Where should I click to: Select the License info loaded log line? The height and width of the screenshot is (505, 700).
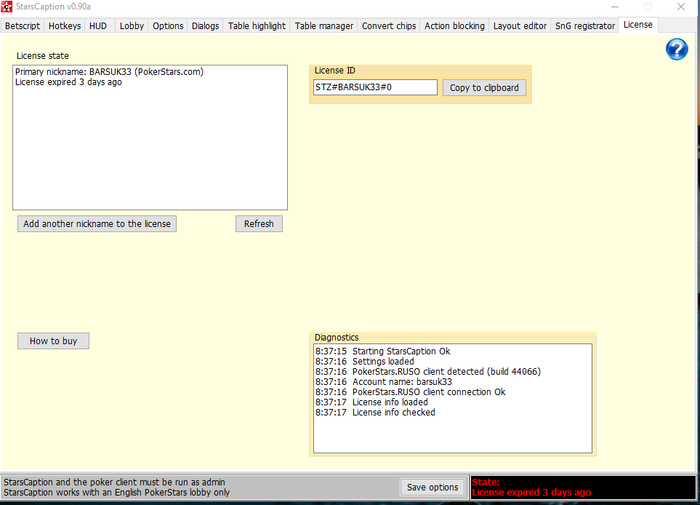pos(371,402)
